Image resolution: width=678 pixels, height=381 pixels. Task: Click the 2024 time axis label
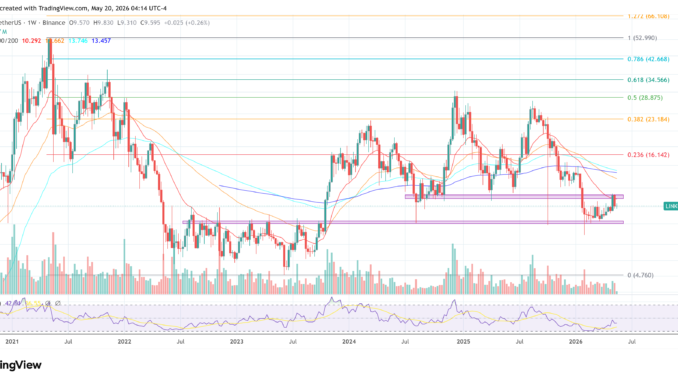pyautogui.click(x=349, y=342)
